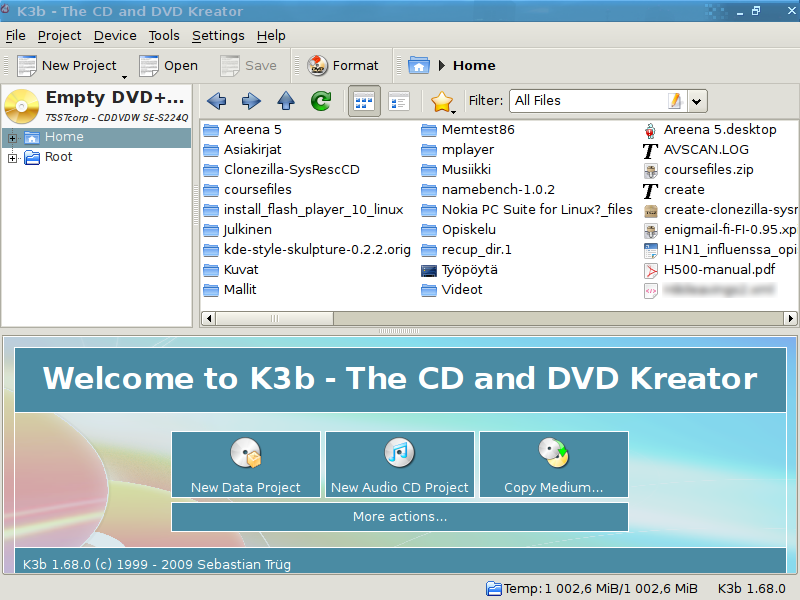The image size is (800, 600).
Task: Select the H500-manual.pdf file
Action: (710, 269)
